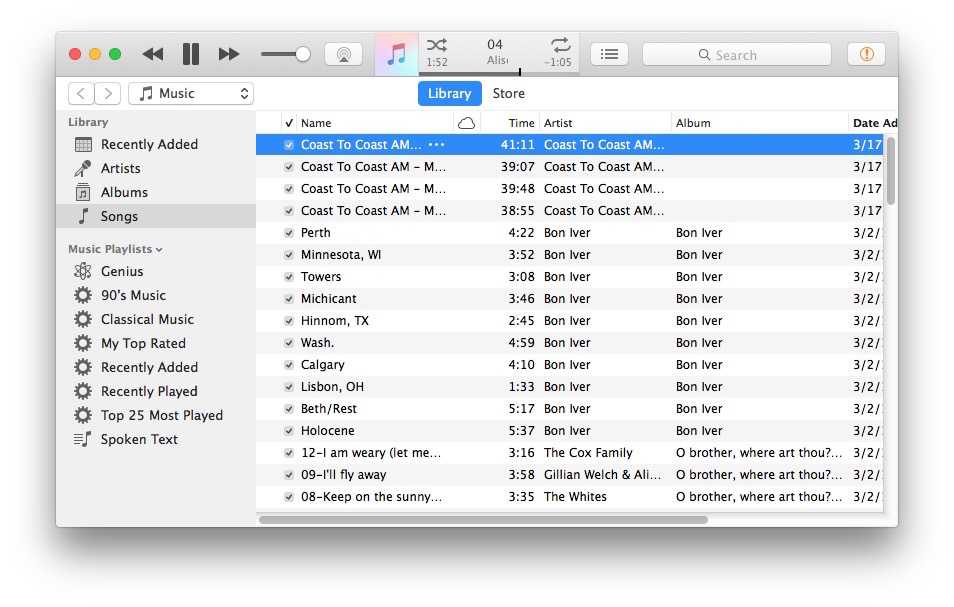954x607 pixels.
Task: Sort by the Artist column header
Action: coord(605,123)
